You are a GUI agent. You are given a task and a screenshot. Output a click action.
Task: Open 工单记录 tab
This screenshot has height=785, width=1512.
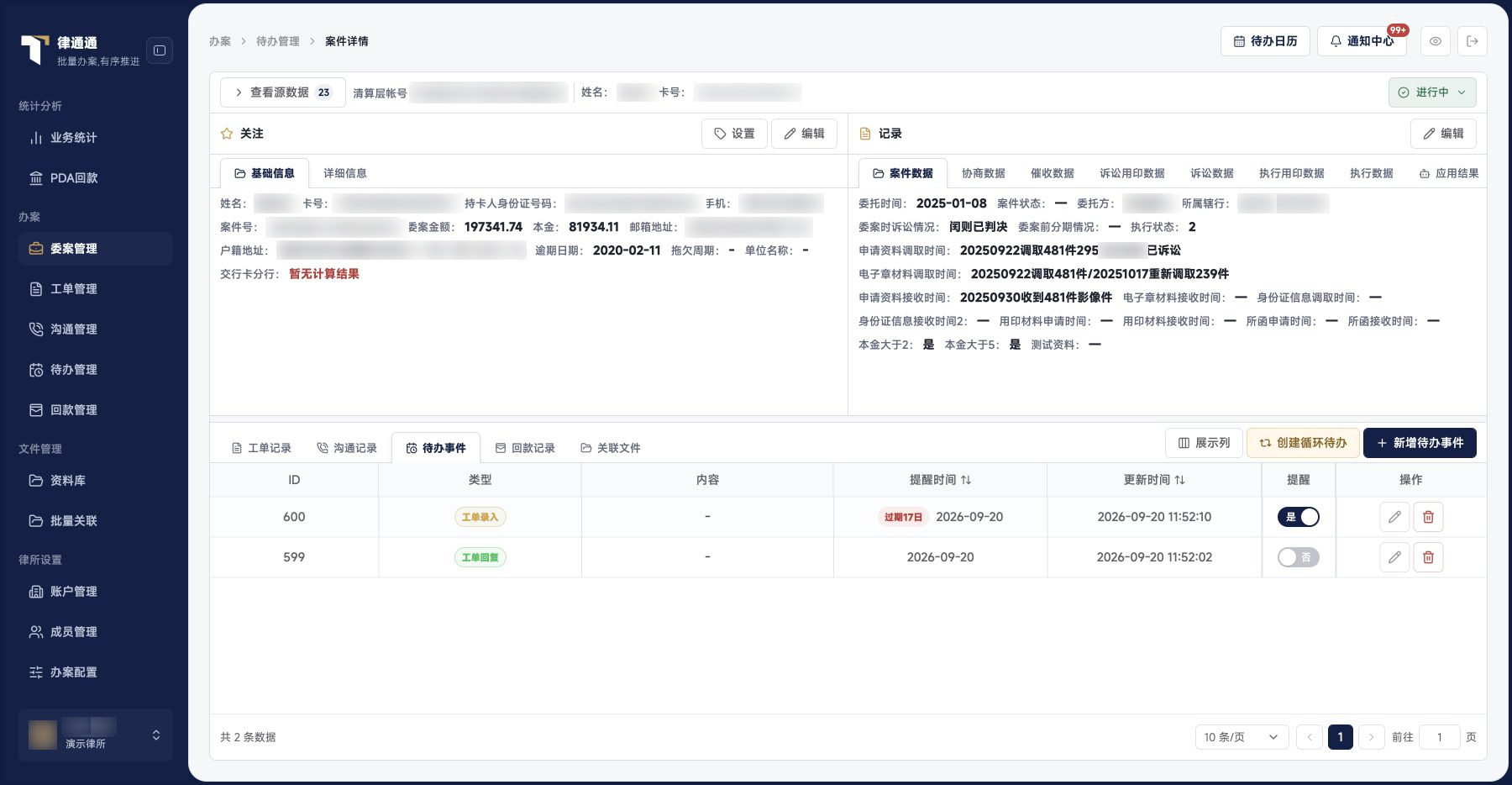pyautogui.click(x=261, y=448)
